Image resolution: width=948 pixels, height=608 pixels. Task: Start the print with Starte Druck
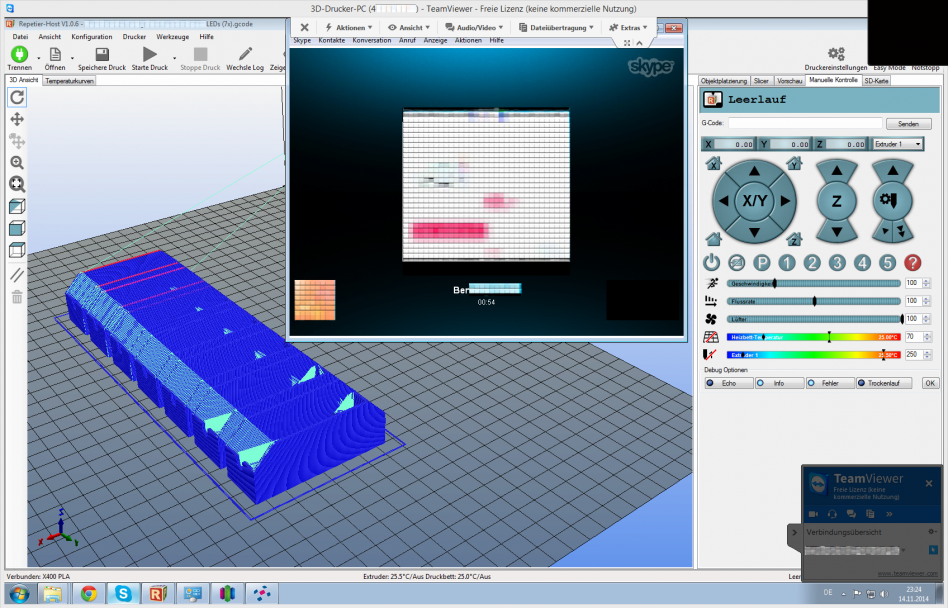149,54
